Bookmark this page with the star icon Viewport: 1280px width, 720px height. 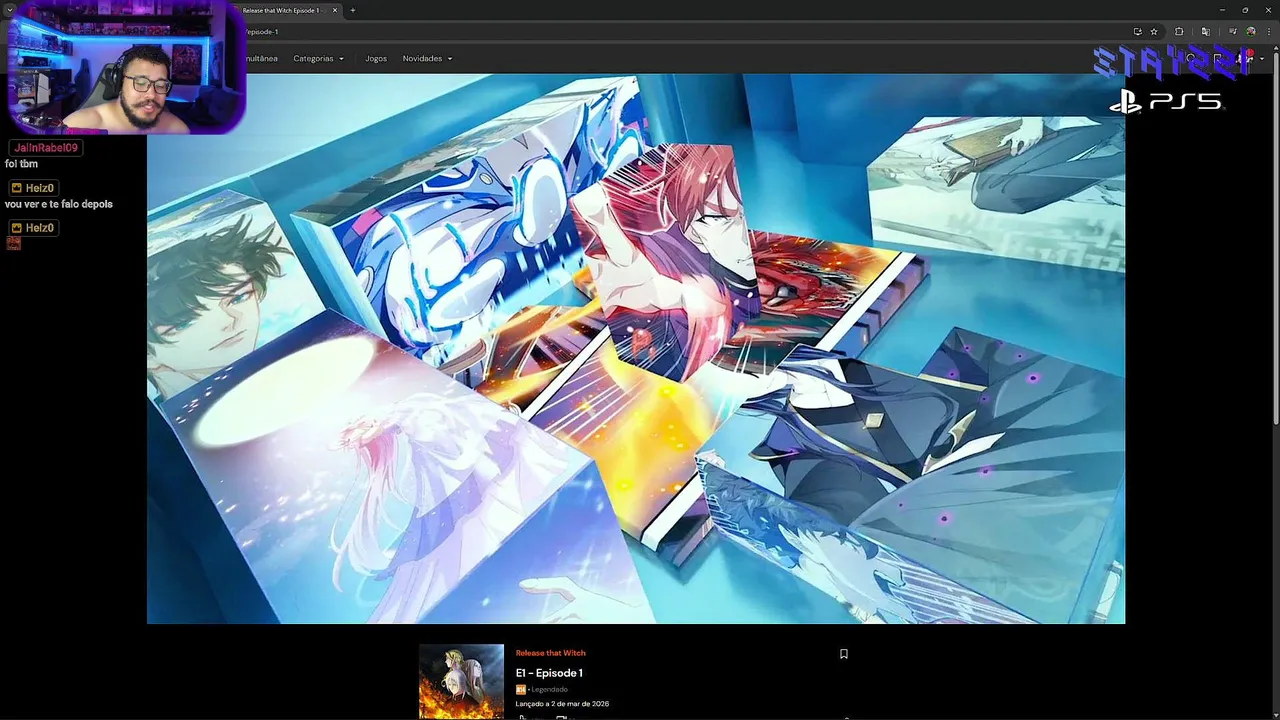pyautogui.click(x=1154, y=32)
